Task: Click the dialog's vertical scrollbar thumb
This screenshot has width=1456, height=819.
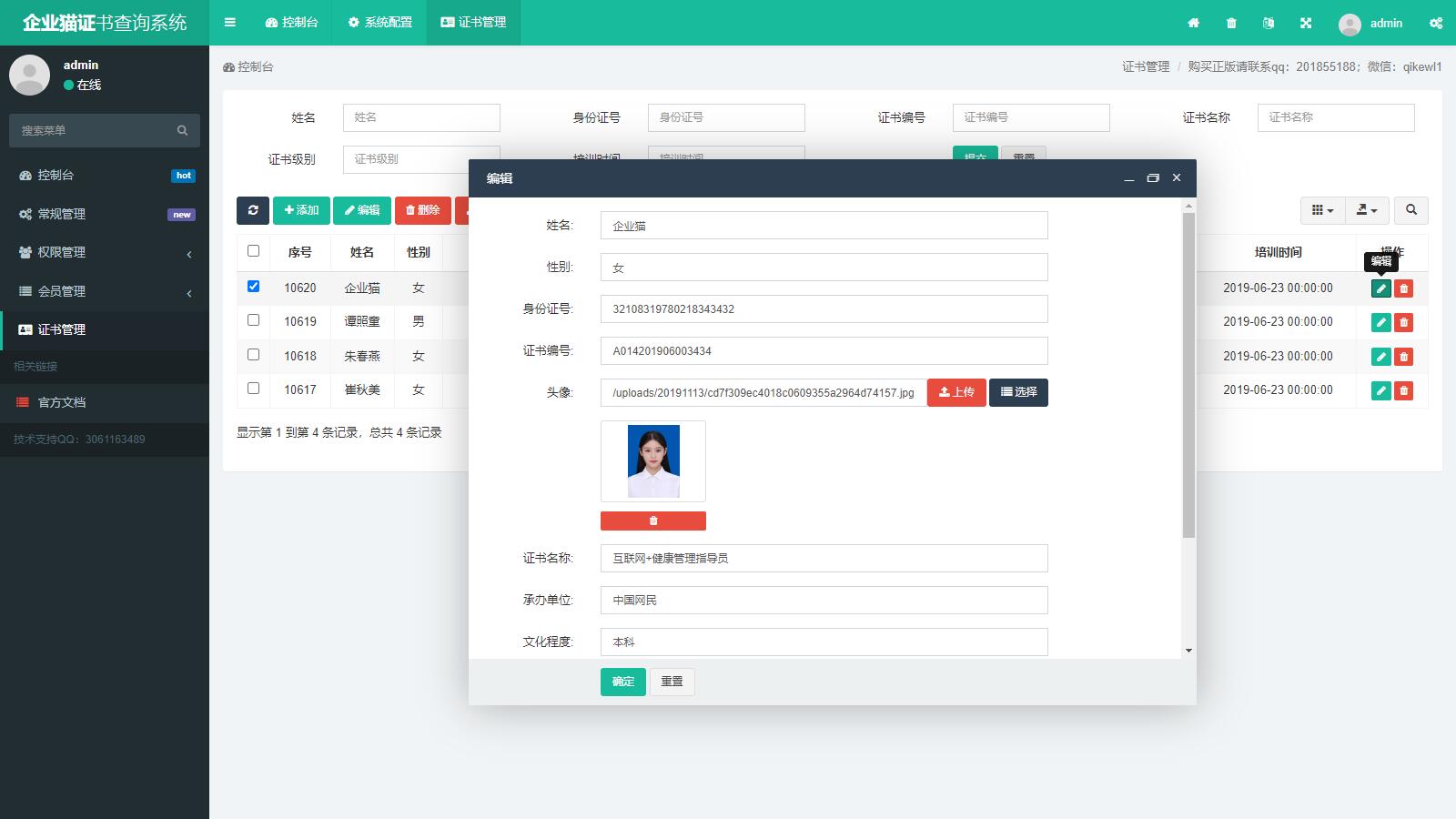Action: point(1188,373)
